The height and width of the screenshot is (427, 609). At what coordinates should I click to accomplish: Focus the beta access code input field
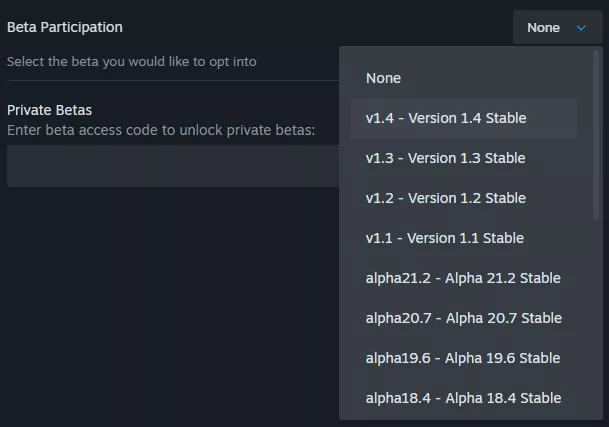tap(172, 166)
